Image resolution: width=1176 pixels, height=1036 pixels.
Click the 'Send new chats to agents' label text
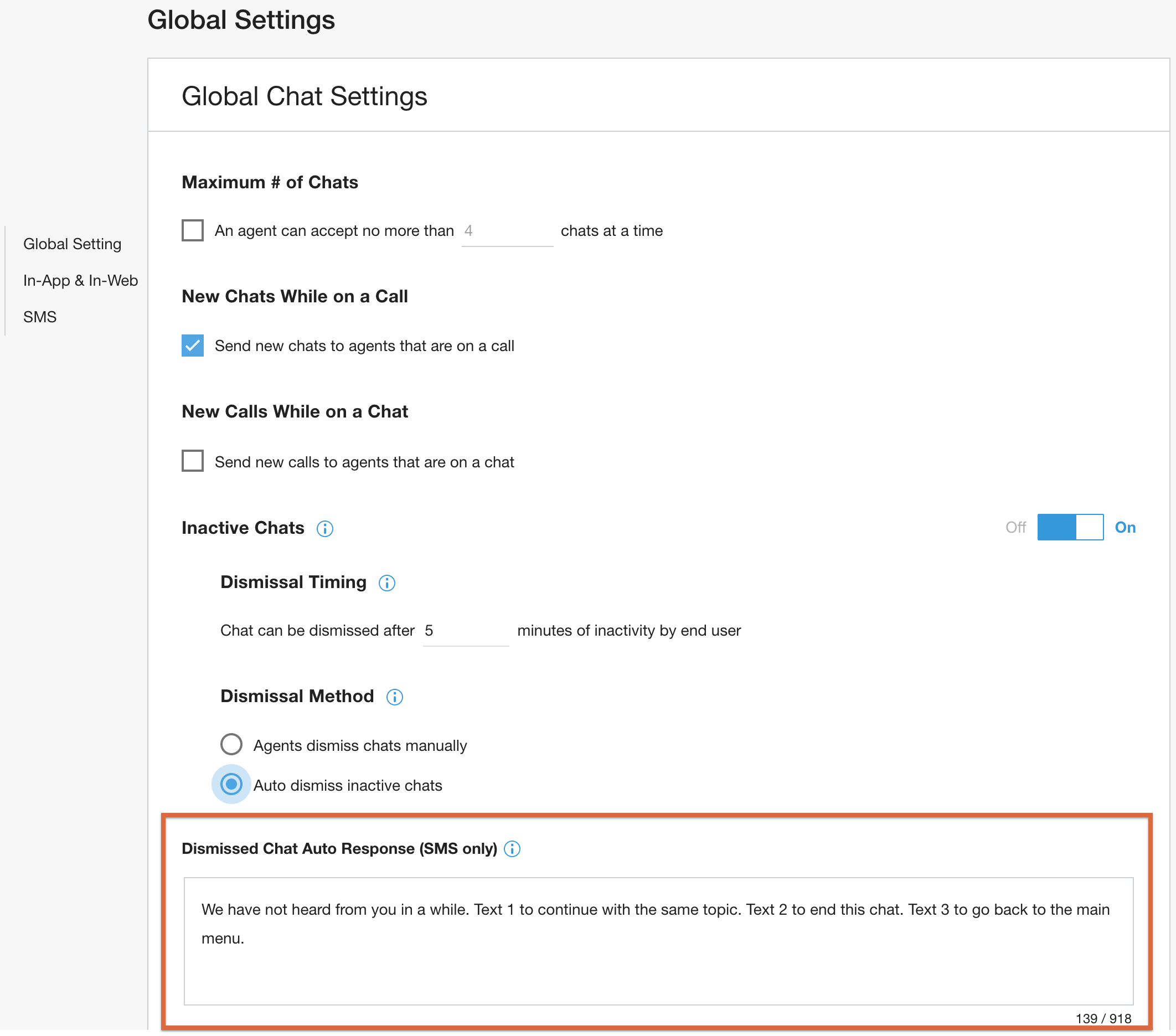click(364, 346)
